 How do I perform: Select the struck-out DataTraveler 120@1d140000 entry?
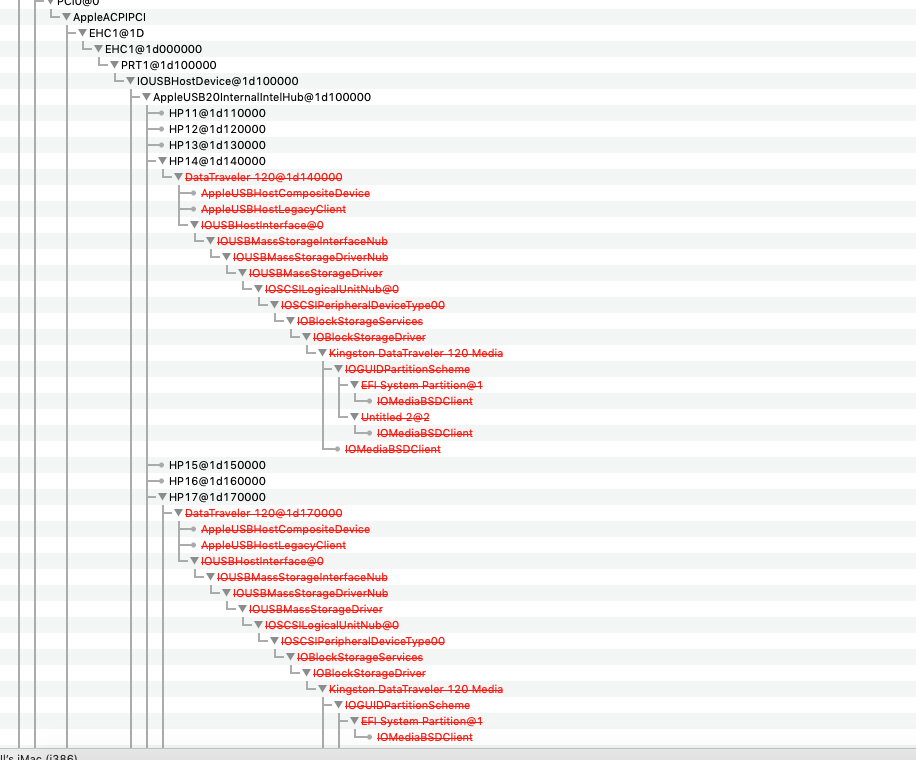click(263, 177)
